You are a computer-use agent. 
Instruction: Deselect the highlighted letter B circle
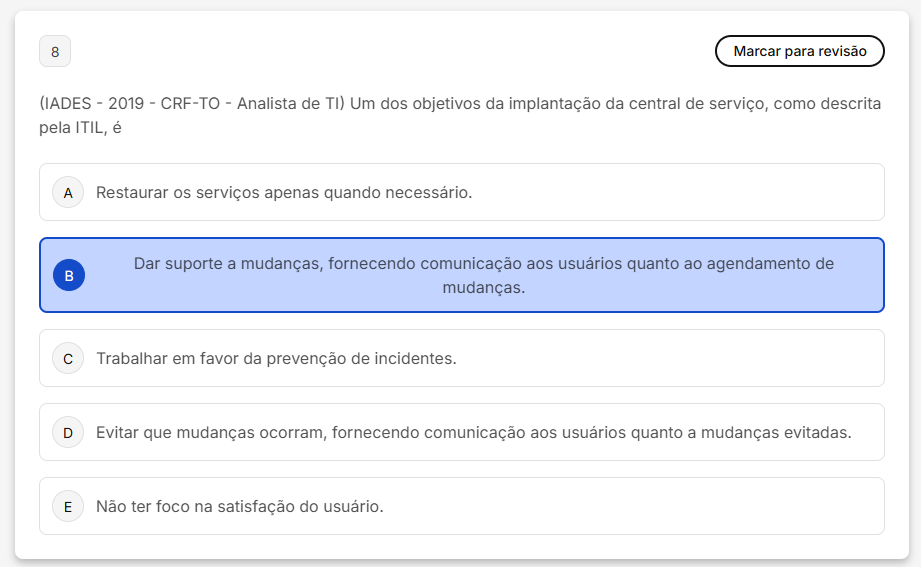tap(68, 275)
